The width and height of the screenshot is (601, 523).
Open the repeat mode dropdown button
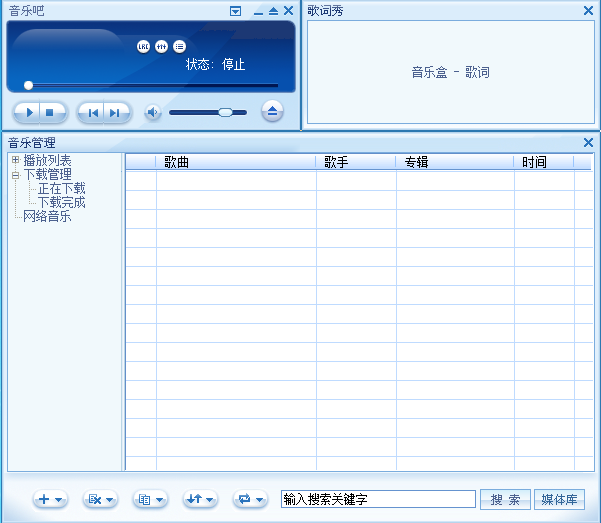pos(250,499)
